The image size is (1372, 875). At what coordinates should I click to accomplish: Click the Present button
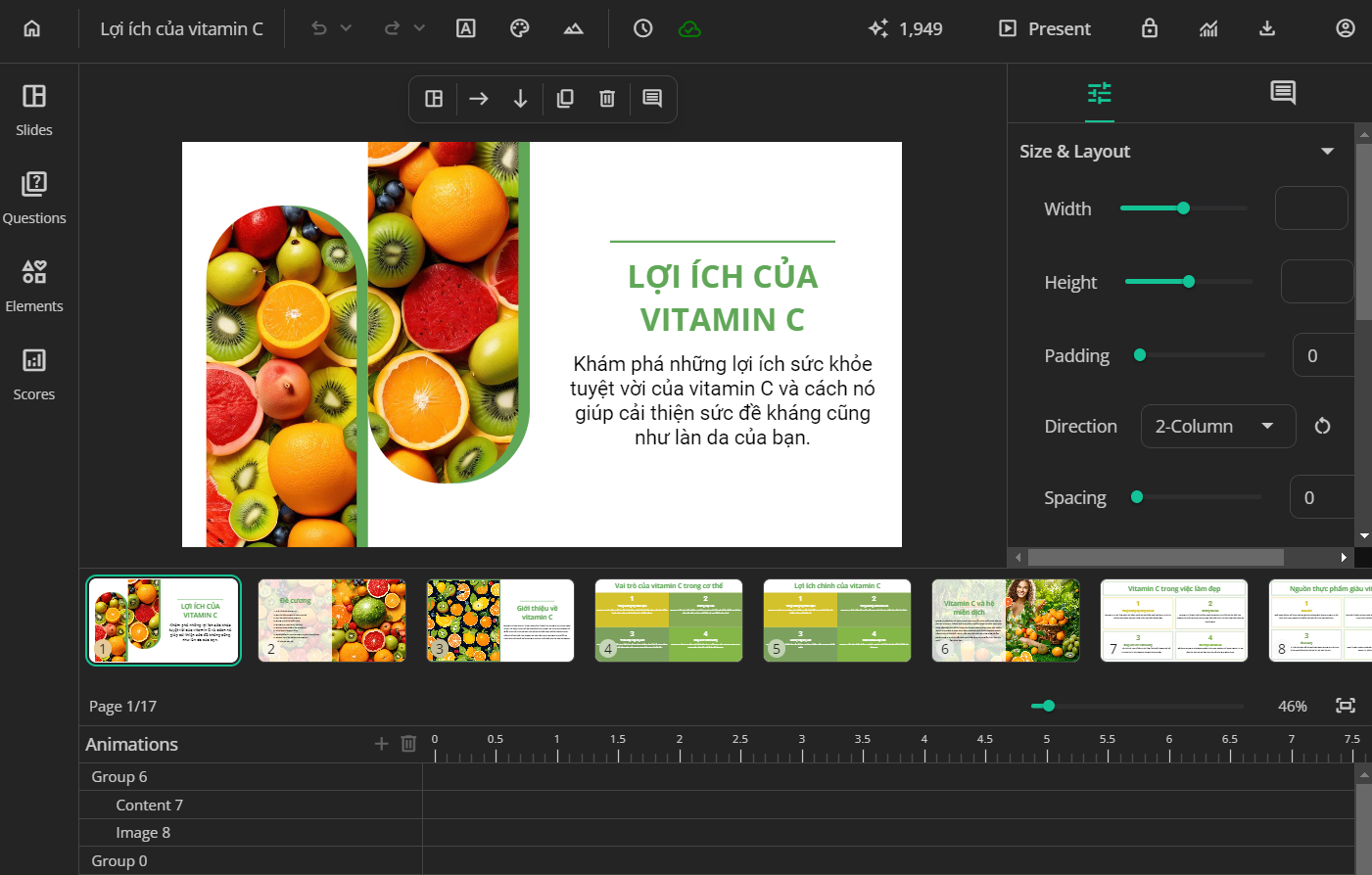1044,28
